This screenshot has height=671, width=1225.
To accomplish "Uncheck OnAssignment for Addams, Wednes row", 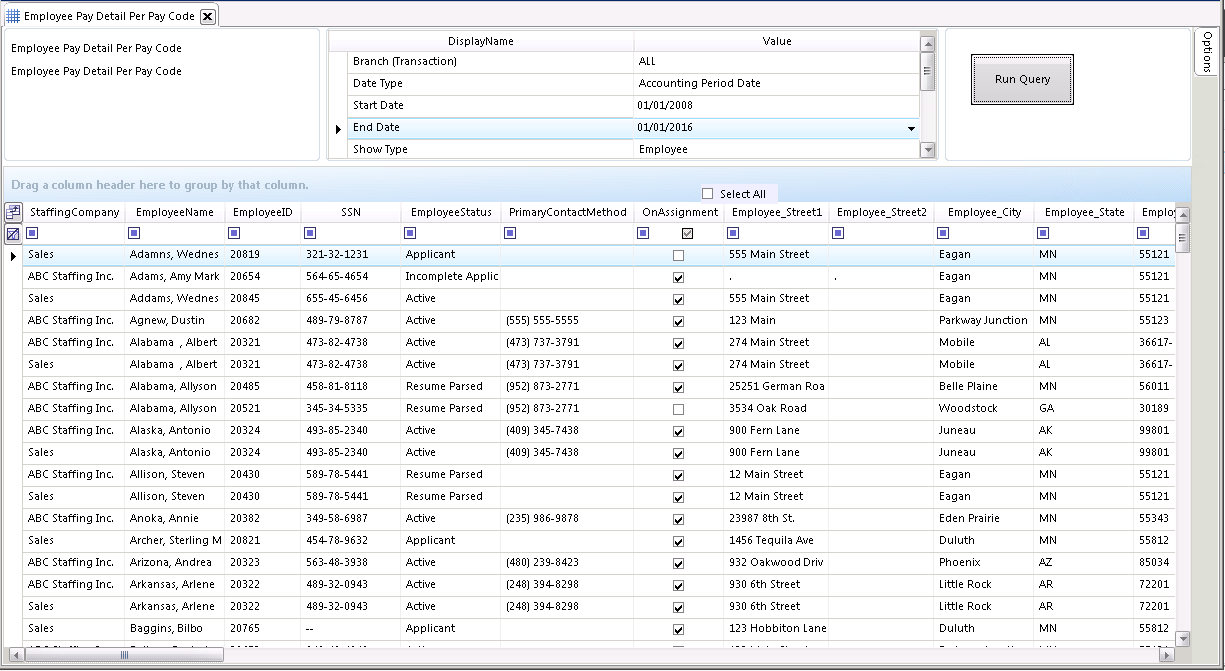I will (x=679, y=300).
